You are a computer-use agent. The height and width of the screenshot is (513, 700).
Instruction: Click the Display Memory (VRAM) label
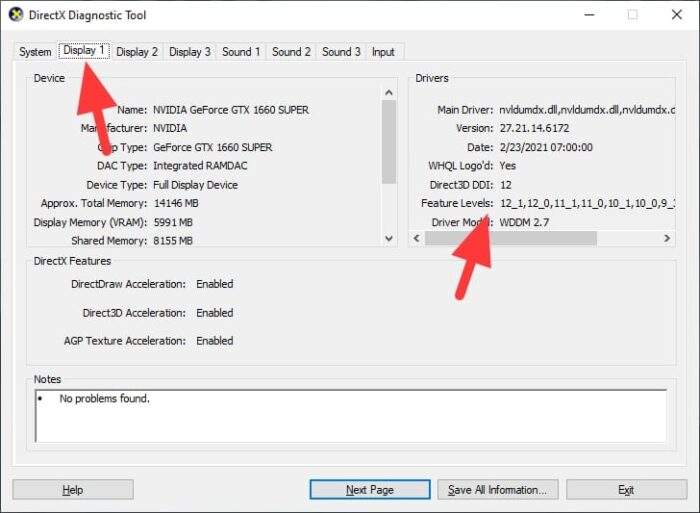(x=90, y=222)
